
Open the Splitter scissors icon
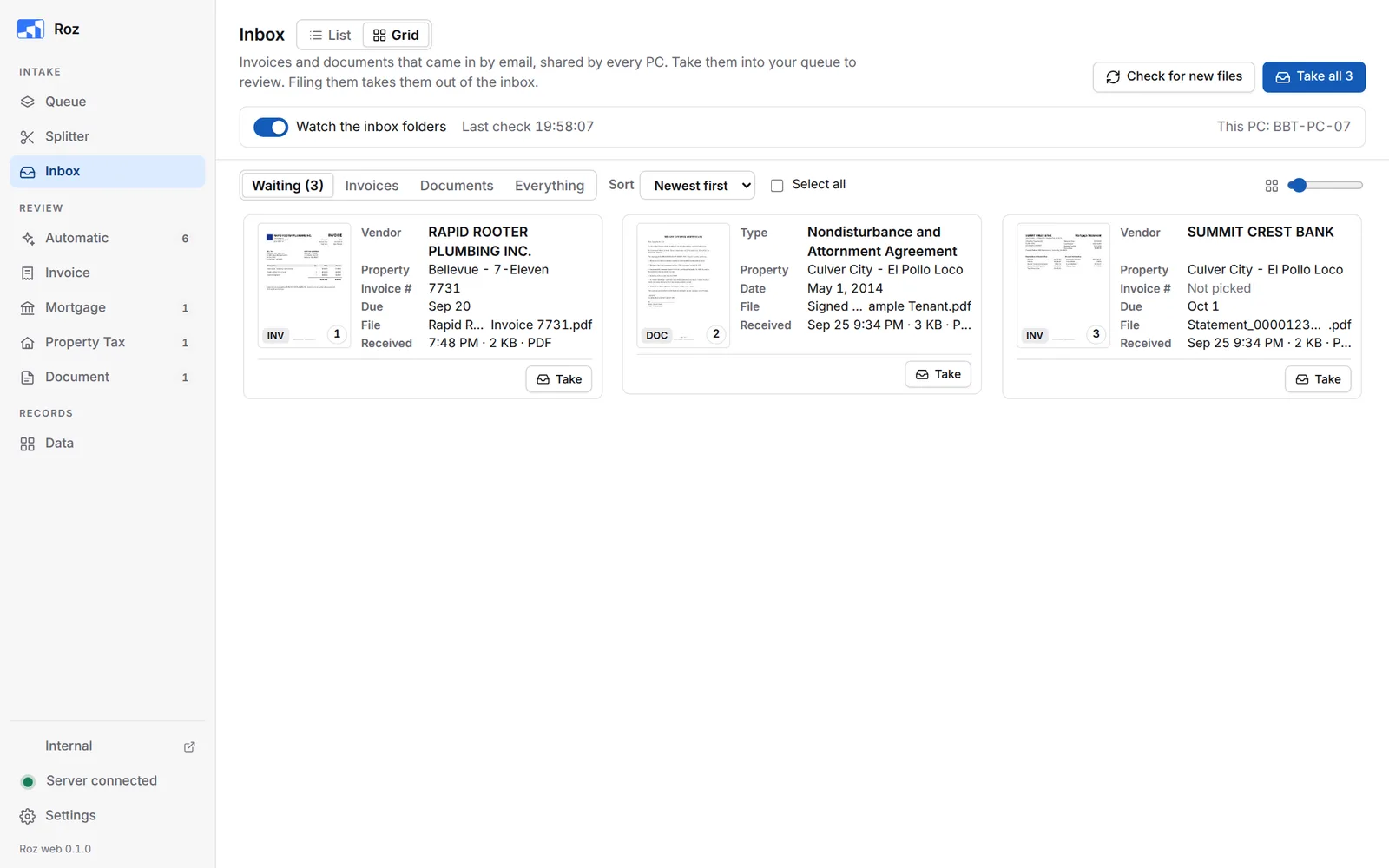[28, 136]
